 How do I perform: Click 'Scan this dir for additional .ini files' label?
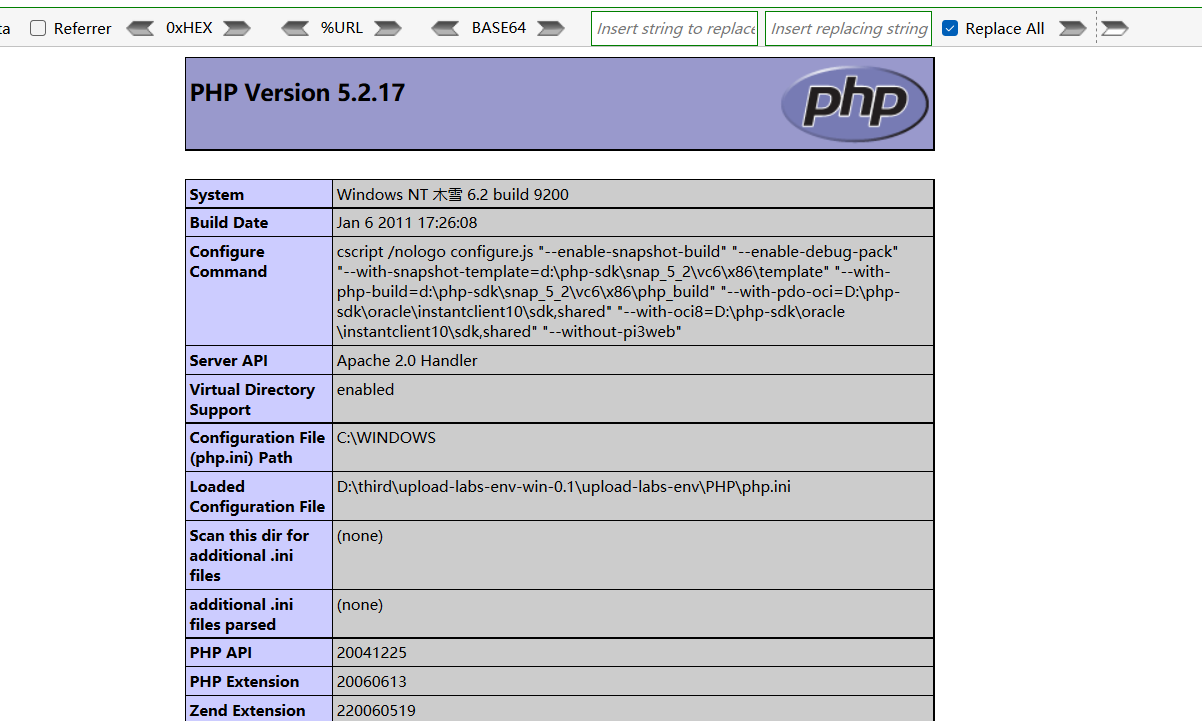249,556
